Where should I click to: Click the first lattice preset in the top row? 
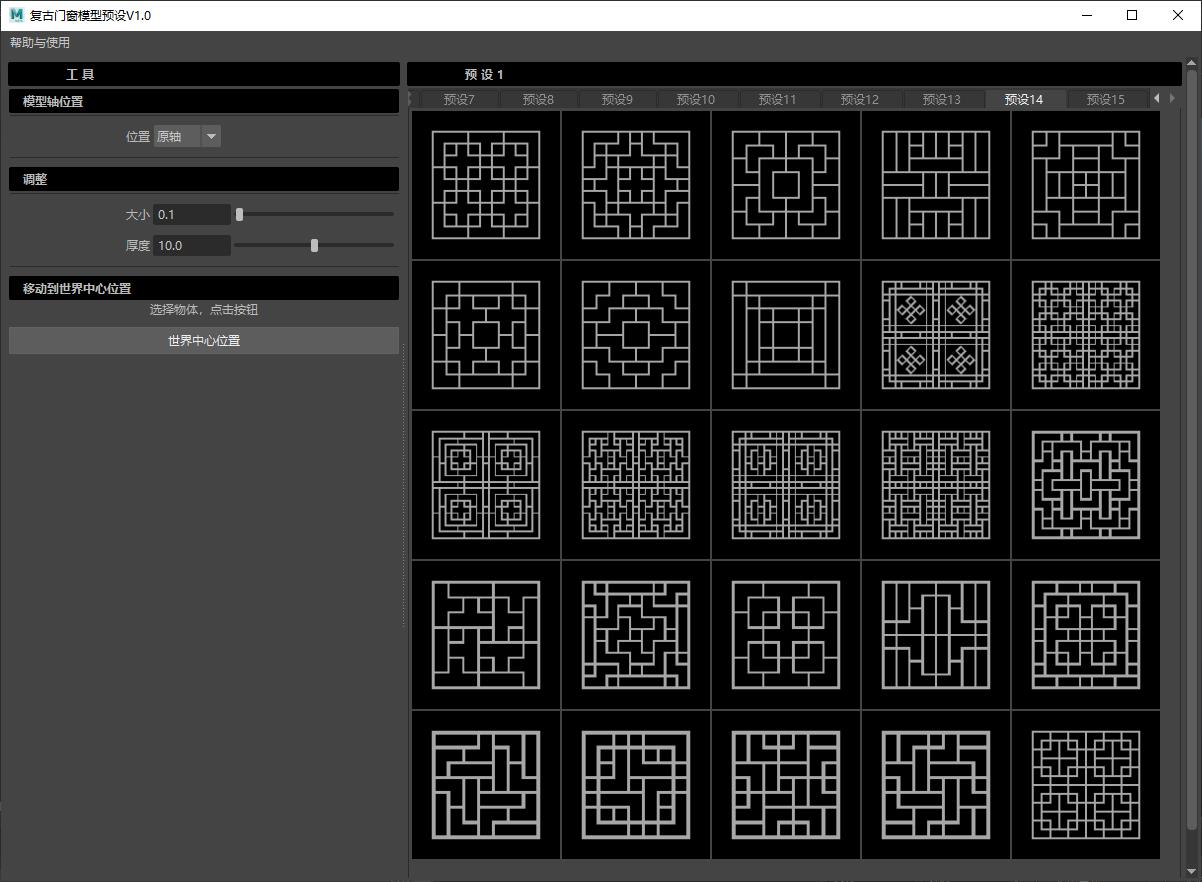point(486,185)
